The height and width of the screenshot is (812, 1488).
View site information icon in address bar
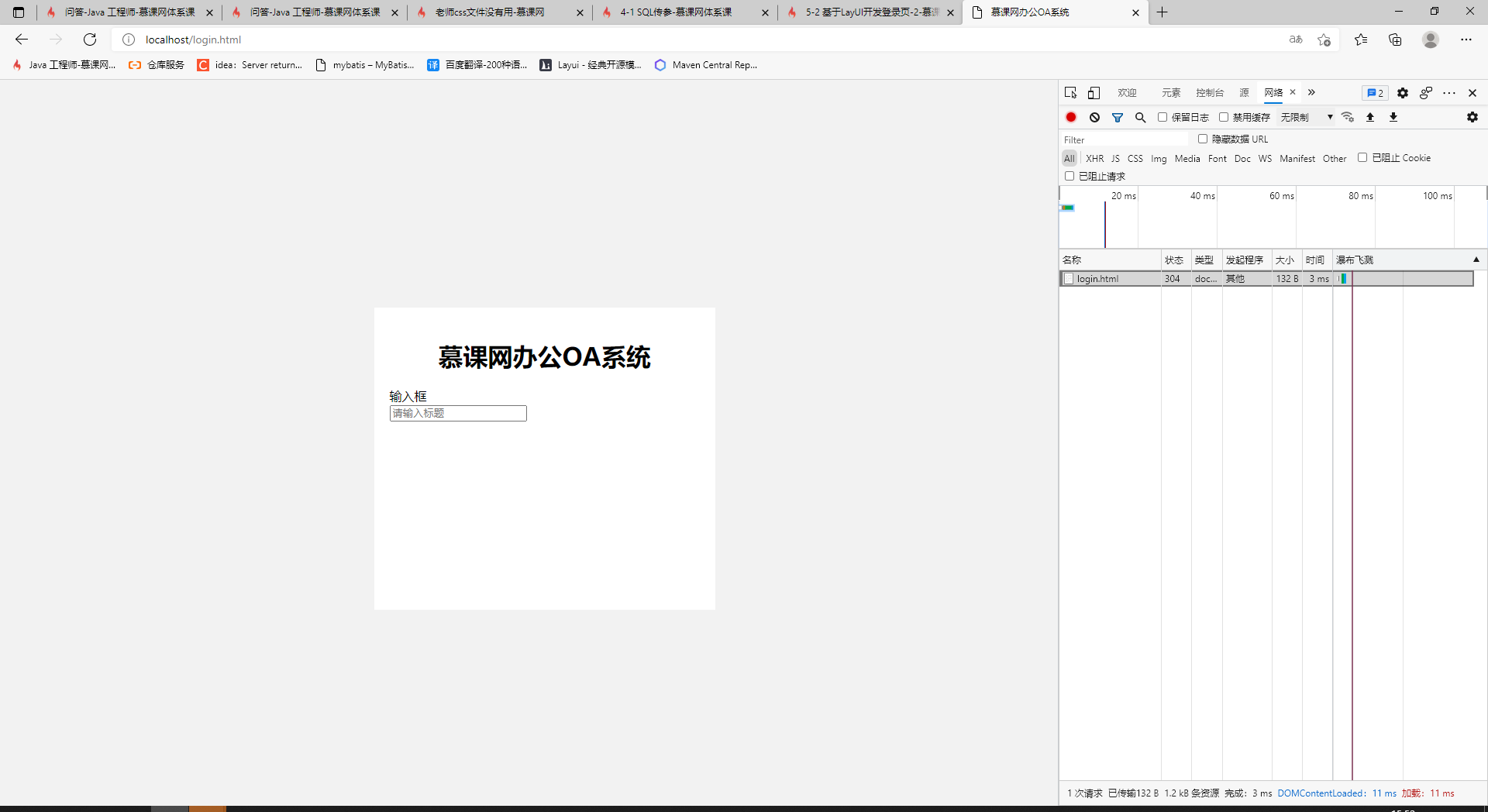pos(129,40)
